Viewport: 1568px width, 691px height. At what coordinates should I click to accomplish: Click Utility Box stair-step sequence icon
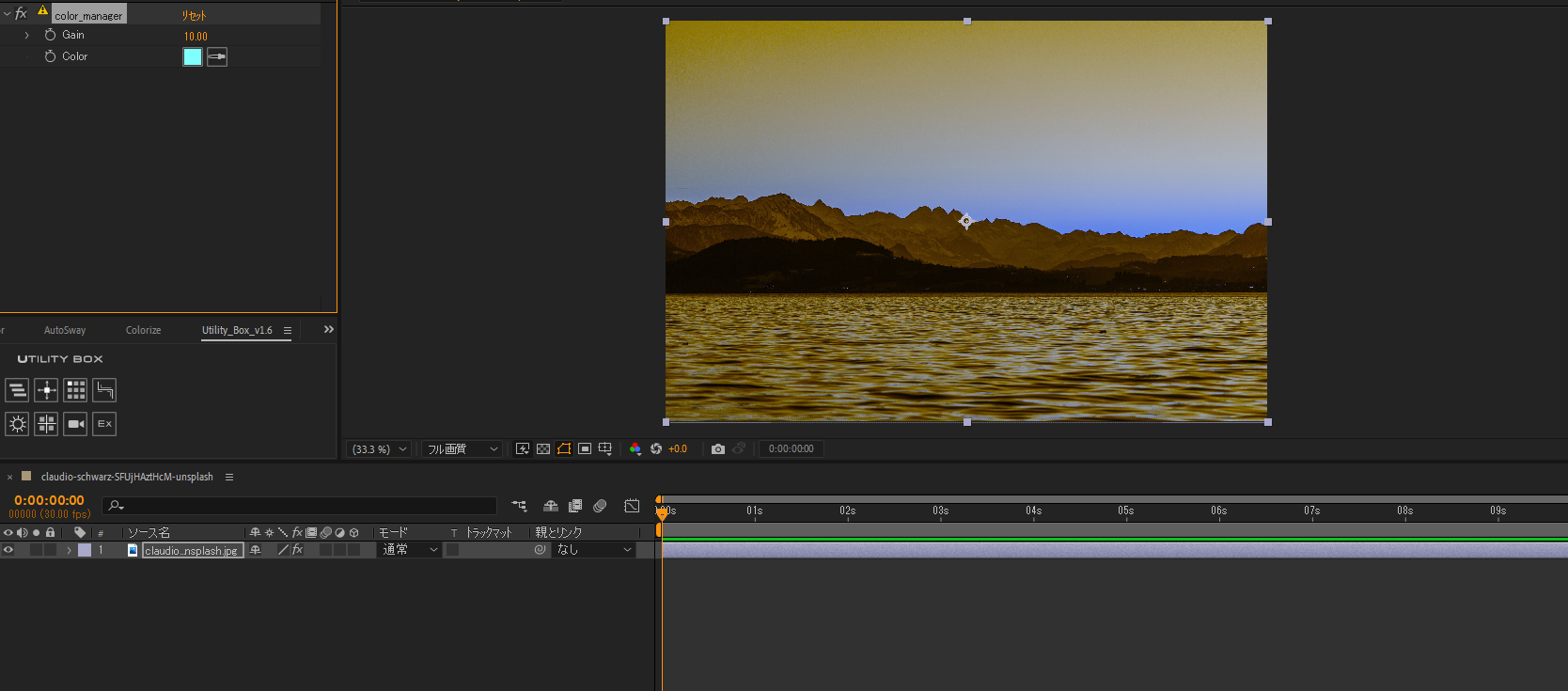[104, 390]
